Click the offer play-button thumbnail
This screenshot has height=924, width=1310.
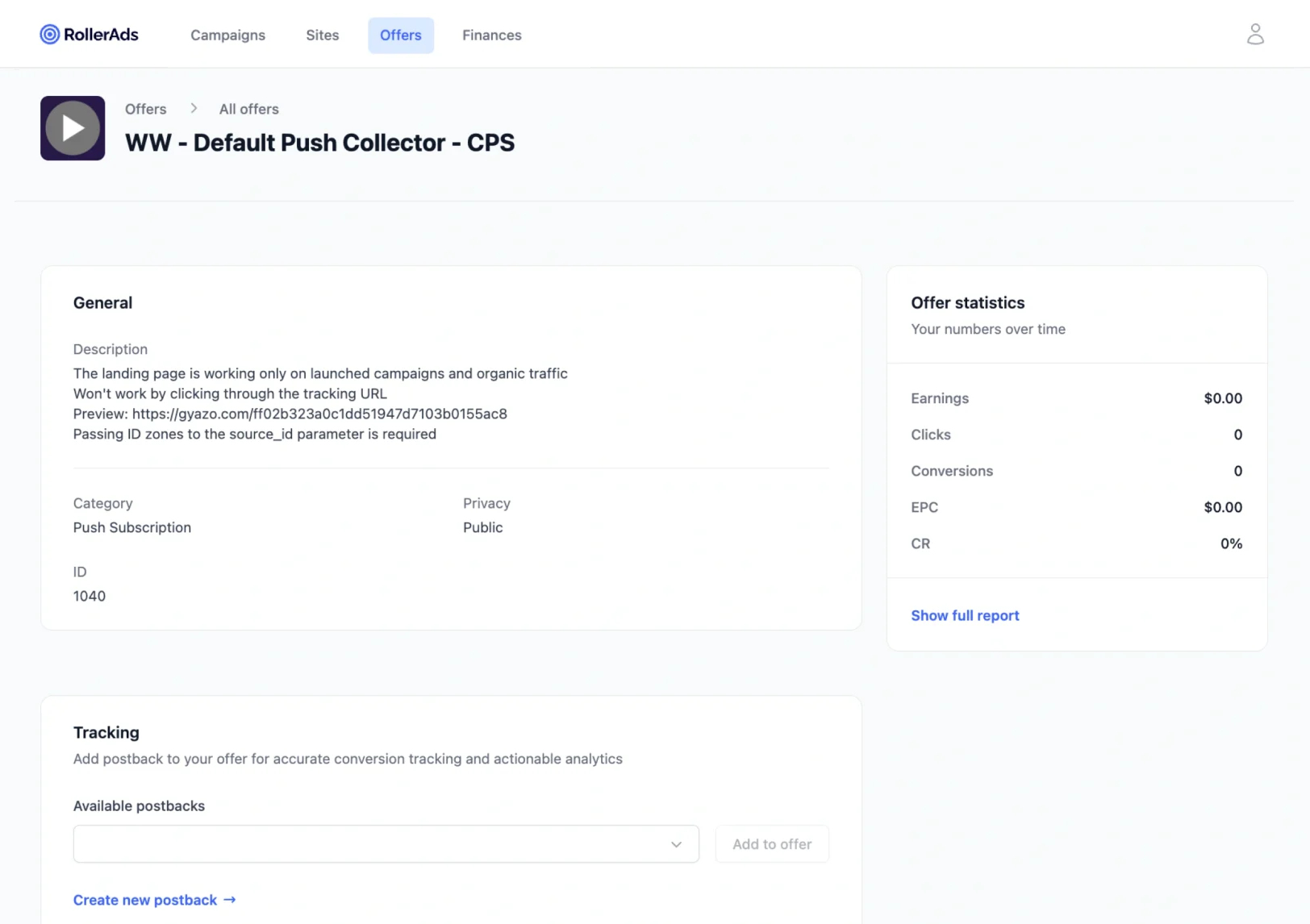pos(73,128)
